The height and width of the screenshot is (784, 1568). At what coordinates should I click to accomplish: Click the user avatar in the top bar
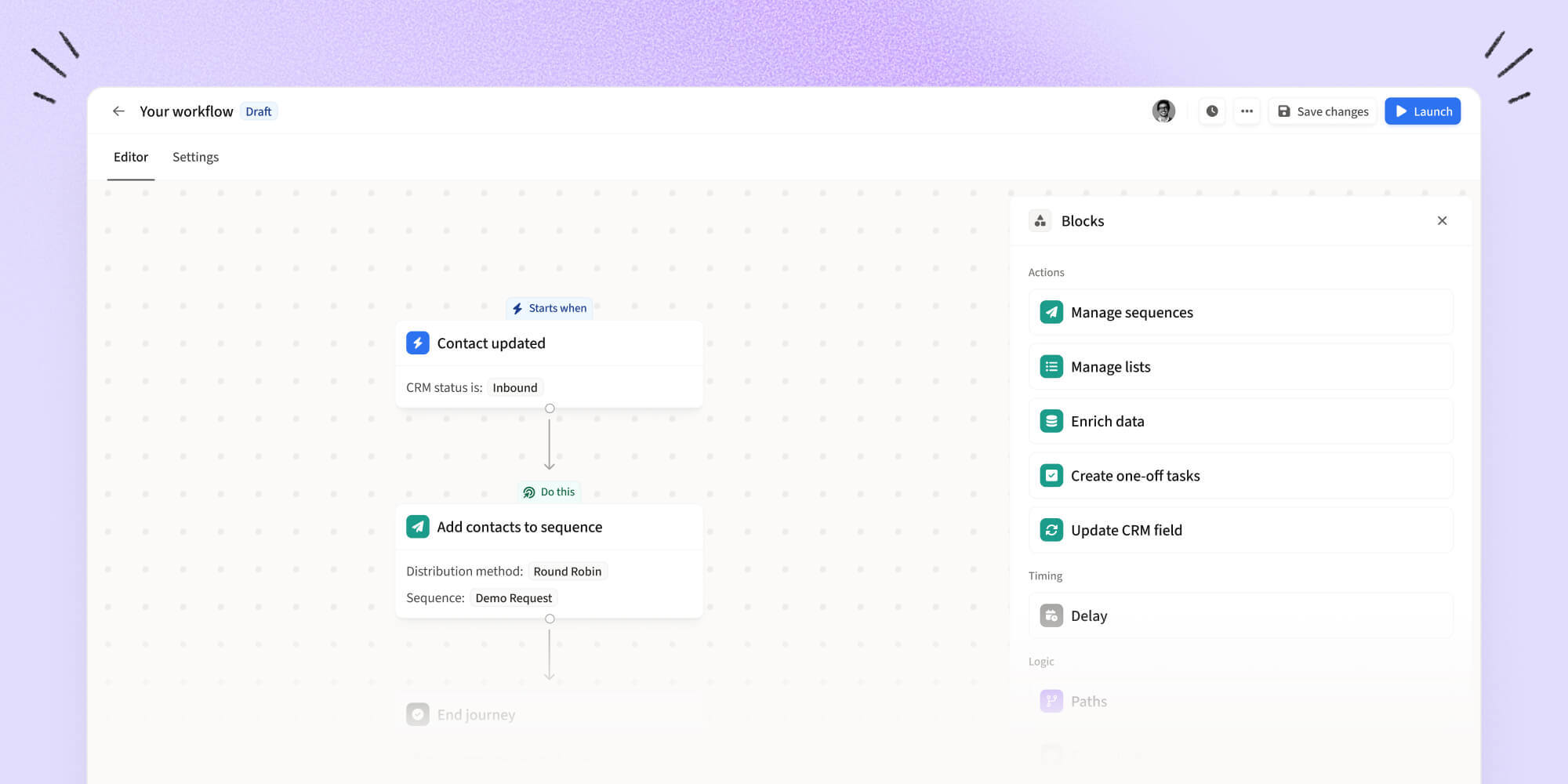tap(1164, 111)
